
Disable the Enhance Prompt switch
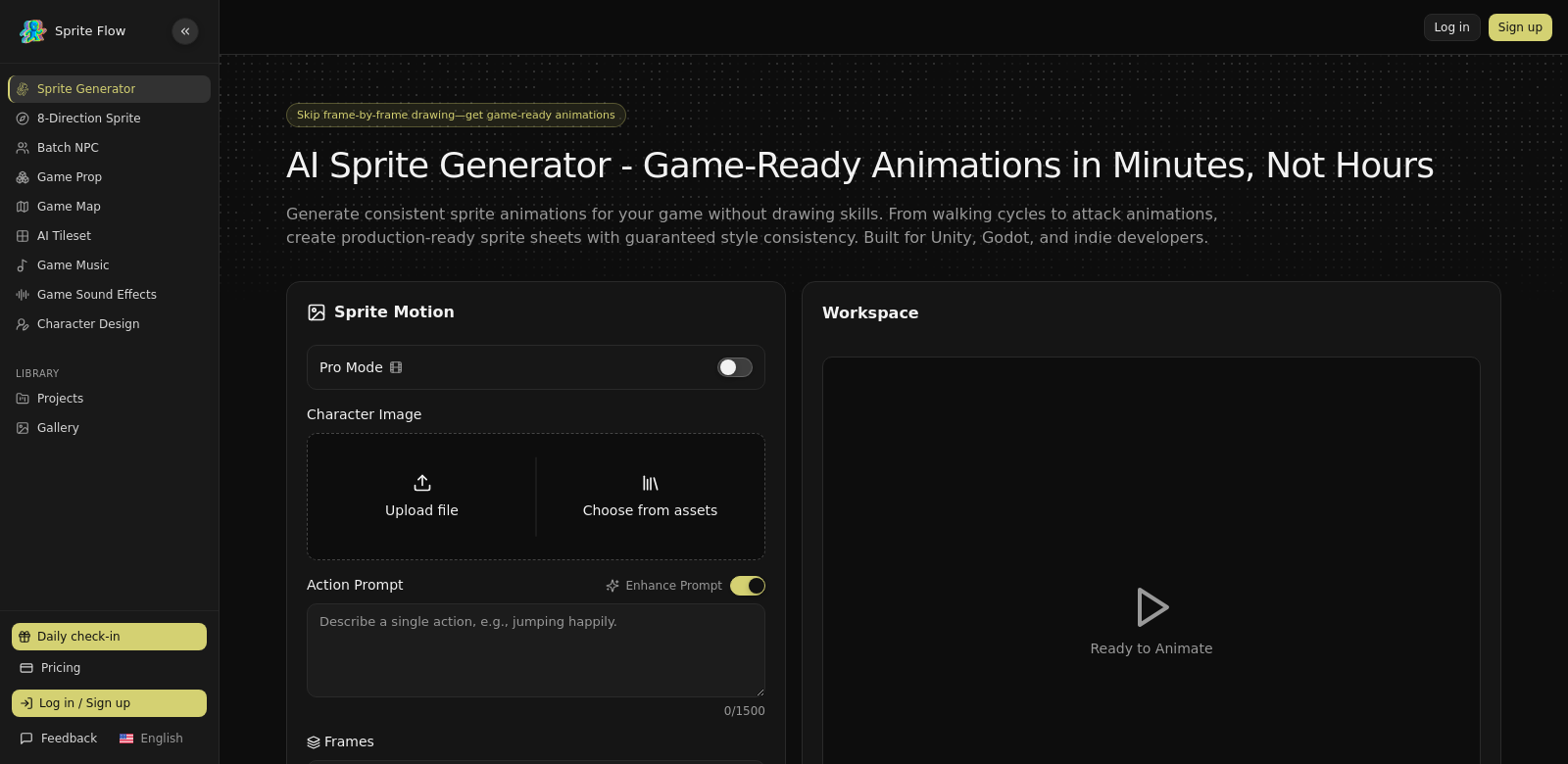(748, 586)
